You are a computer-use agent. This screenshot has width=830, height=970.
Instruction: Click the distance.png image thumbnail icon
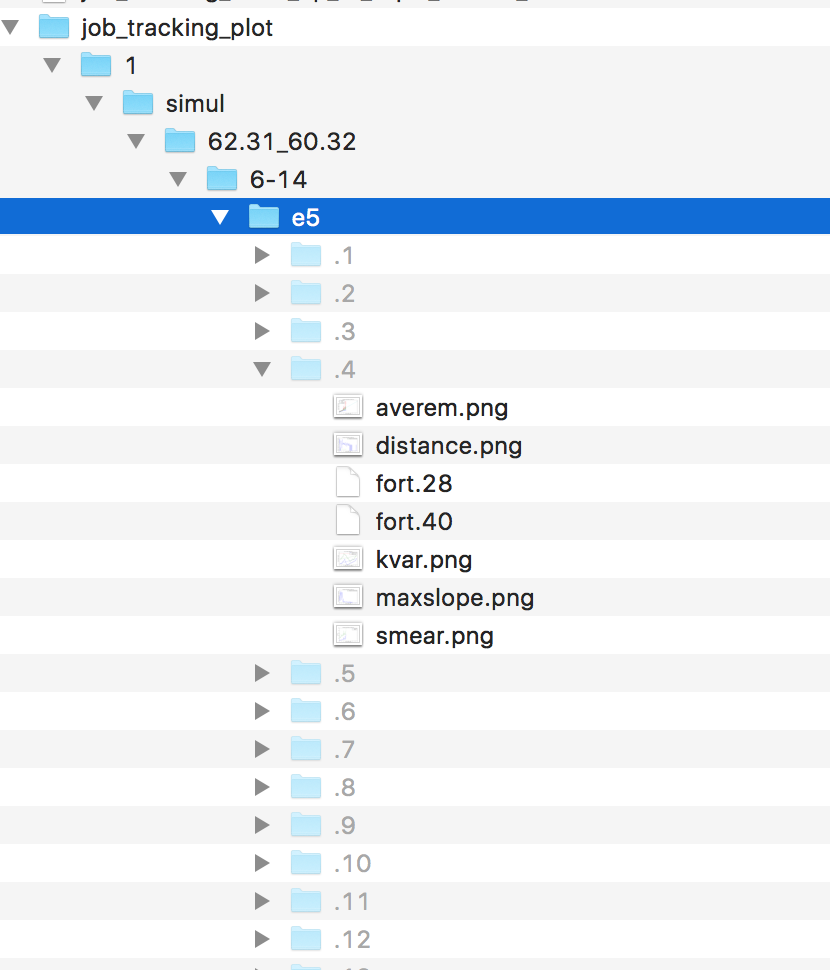click(348, 445)
